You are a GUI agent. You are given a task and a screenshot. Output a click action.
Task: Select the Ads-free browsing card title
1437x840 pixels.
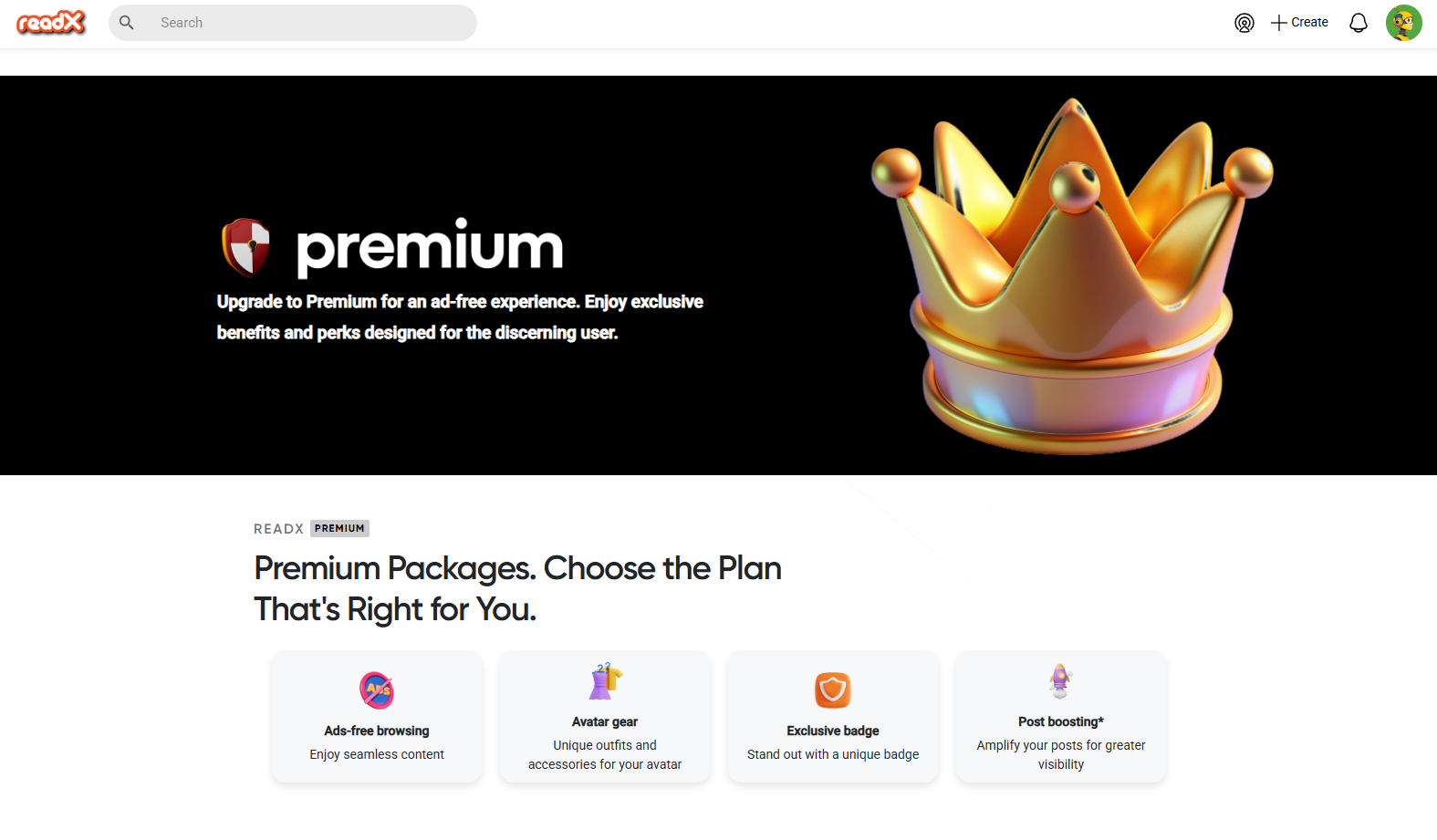(377, 731)
